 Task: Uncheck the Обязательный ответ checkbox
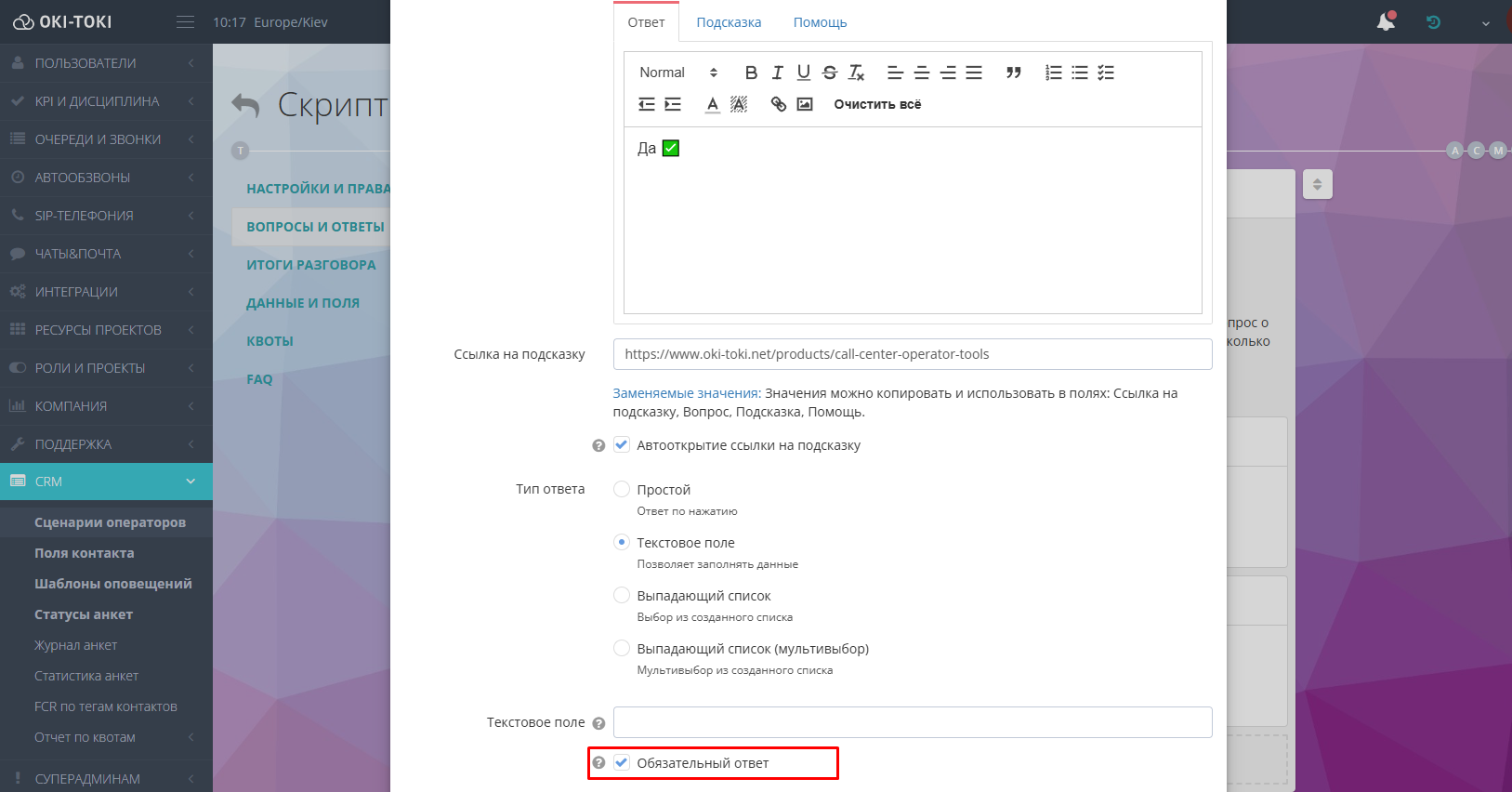point(622,763)
